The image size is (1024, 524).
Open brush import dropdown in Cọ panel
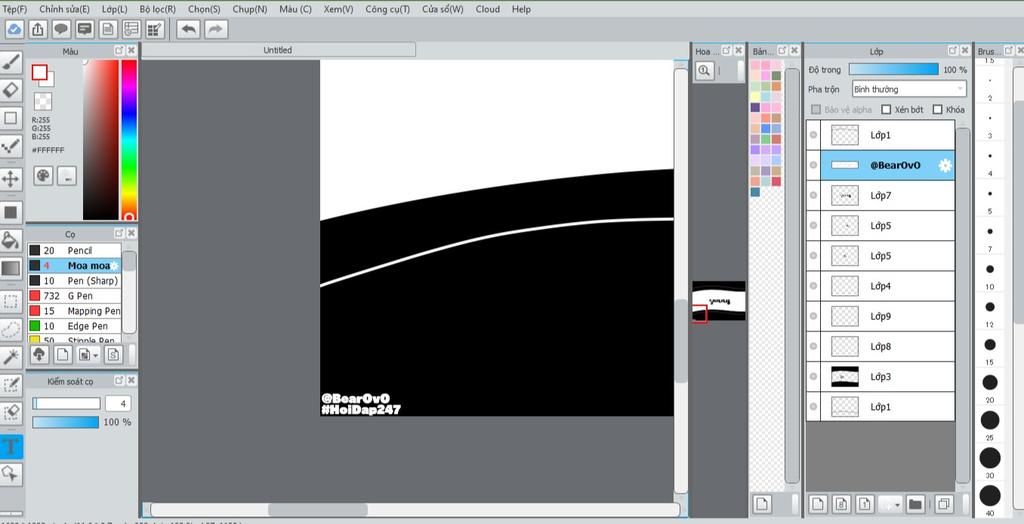(x=88, y=355)
